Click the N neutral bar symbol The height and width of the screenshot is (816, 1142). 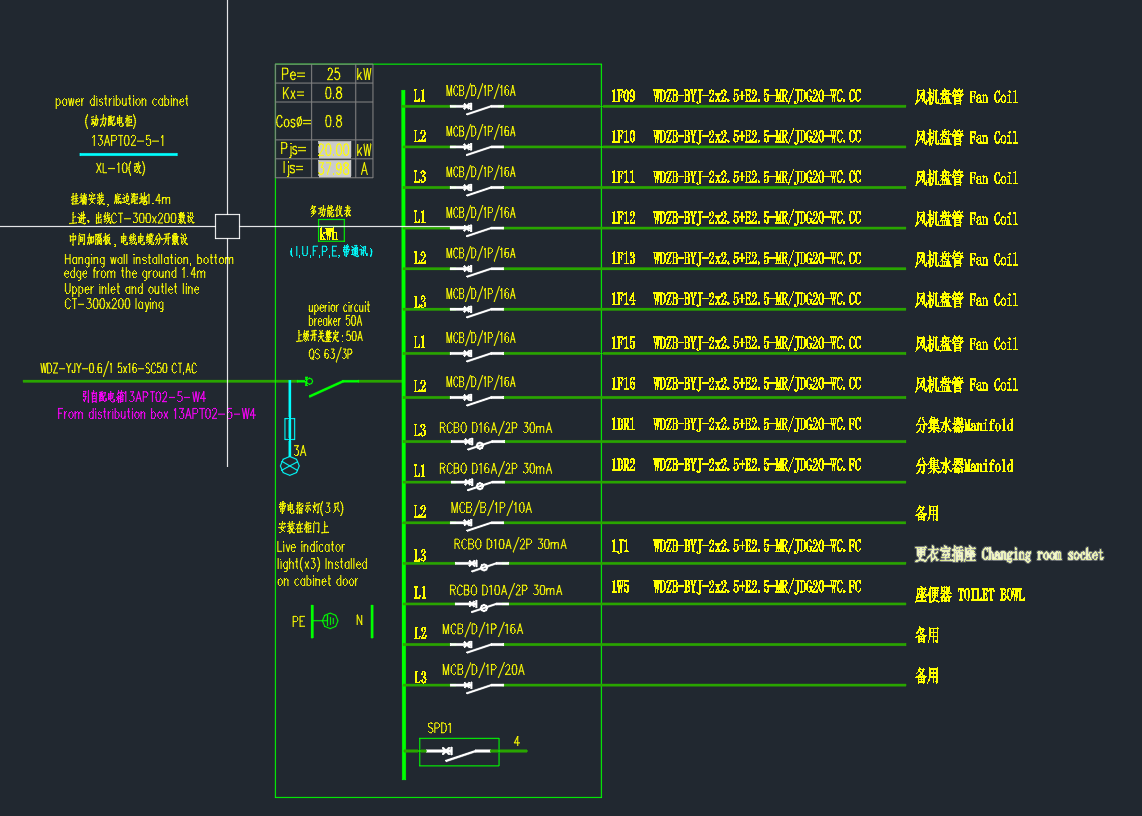point(372,621)
